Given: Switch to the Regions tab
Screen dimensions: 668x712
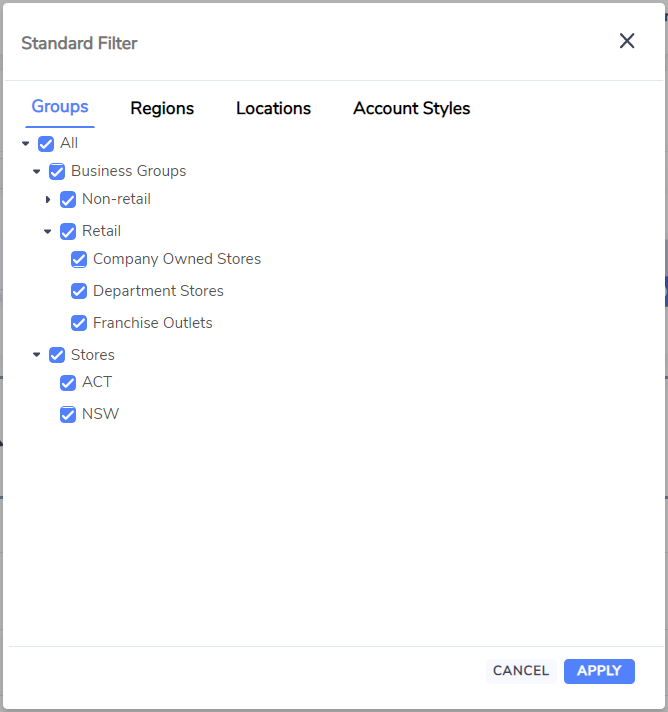Looking at the screenshot, I should 162,109.
